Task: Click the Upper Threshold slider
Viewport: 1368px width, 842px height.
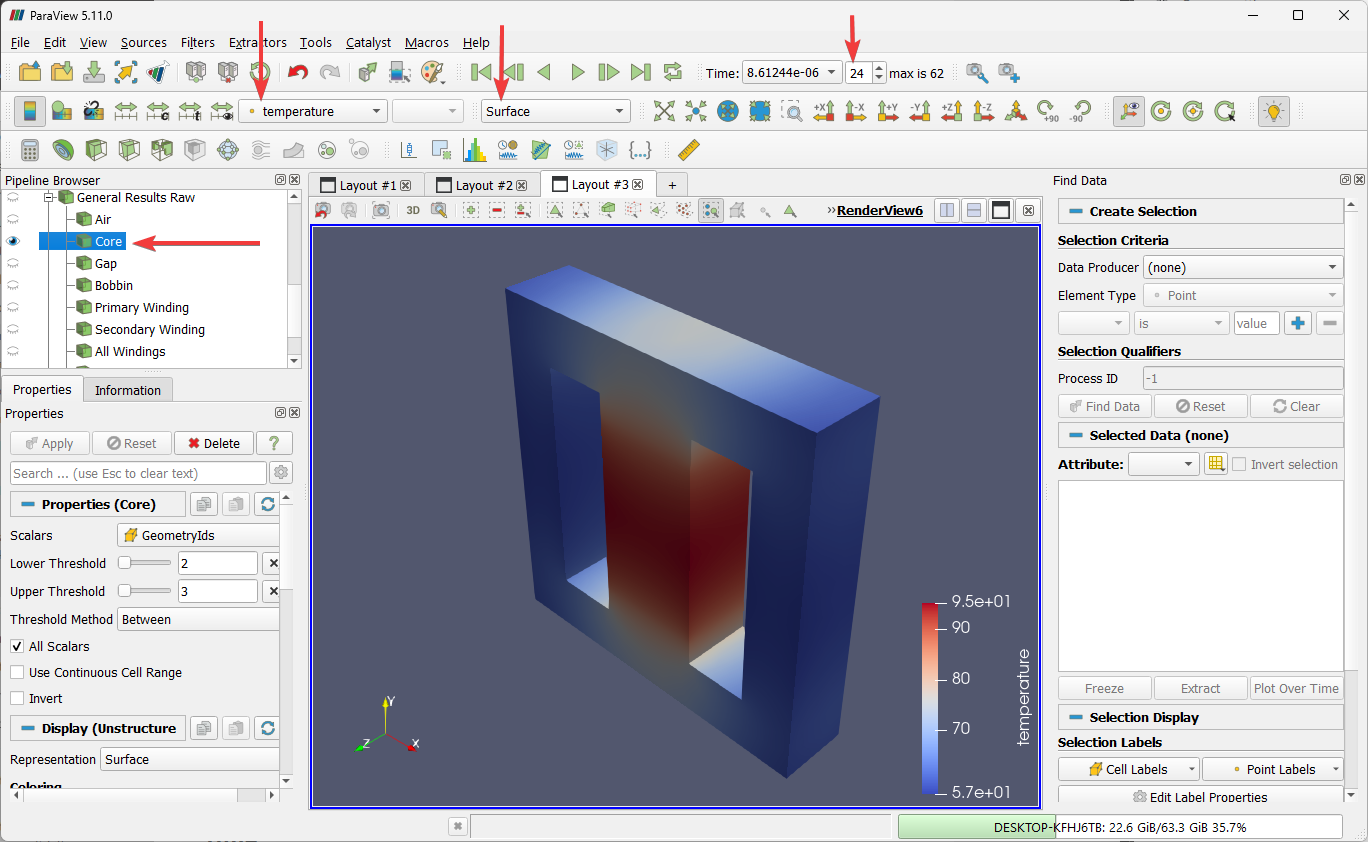Action: (145, 591)
